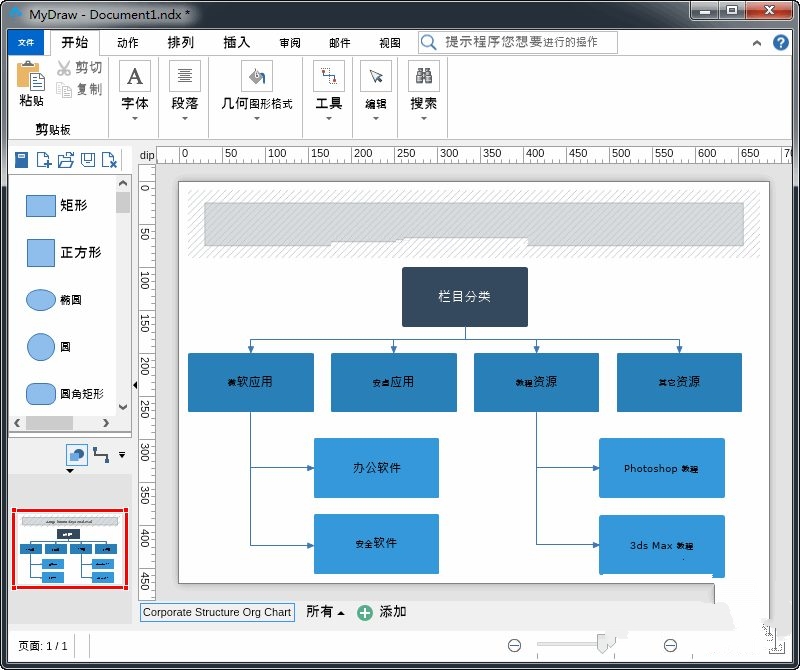Click the open library folder icon
Image resolution: width=800 pixels, height=670 pixels.
pos(65,160)
